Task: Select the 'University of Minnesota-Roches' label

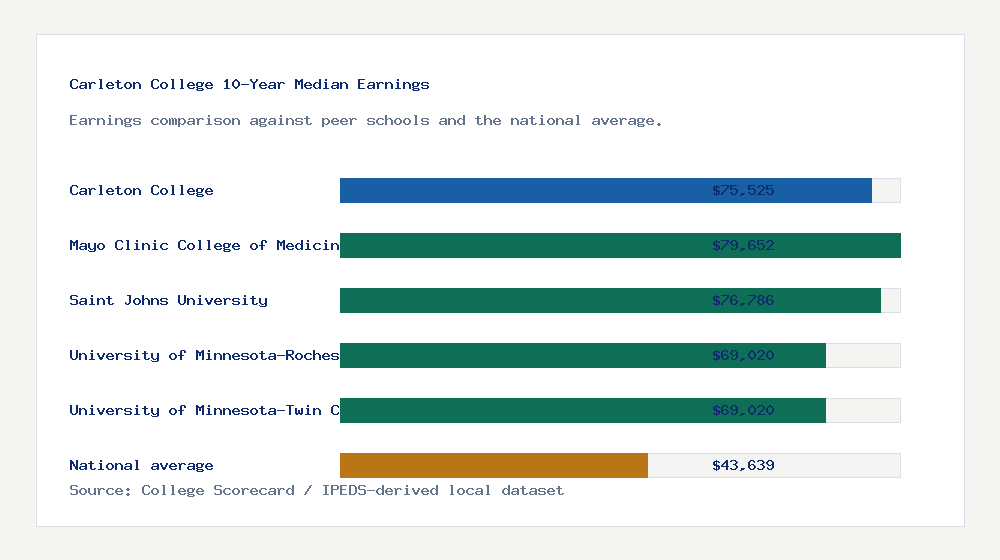Action: click(204, 355)
